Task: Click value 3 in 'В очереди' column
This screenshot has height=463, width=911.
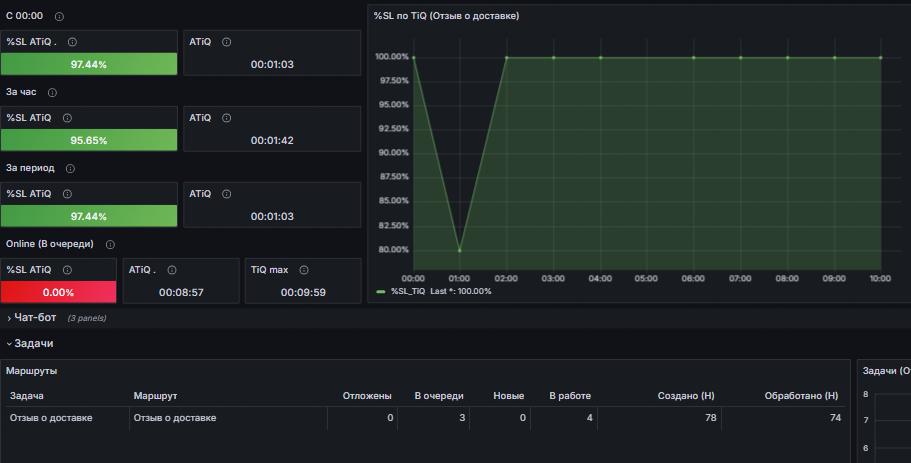Action: click(x=462, y=418)
